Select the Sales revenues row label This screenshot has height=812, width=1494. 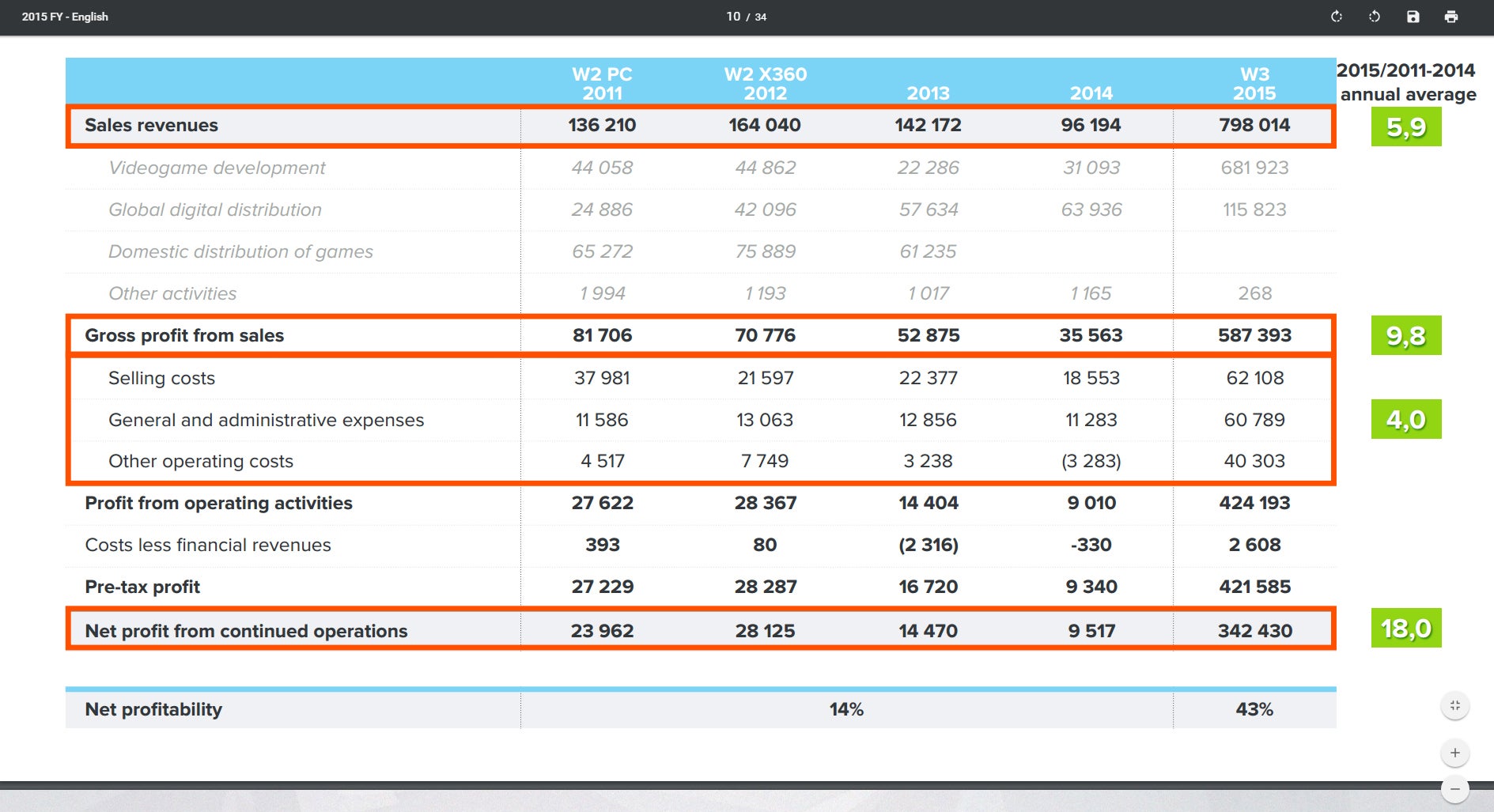click(151, 125)
